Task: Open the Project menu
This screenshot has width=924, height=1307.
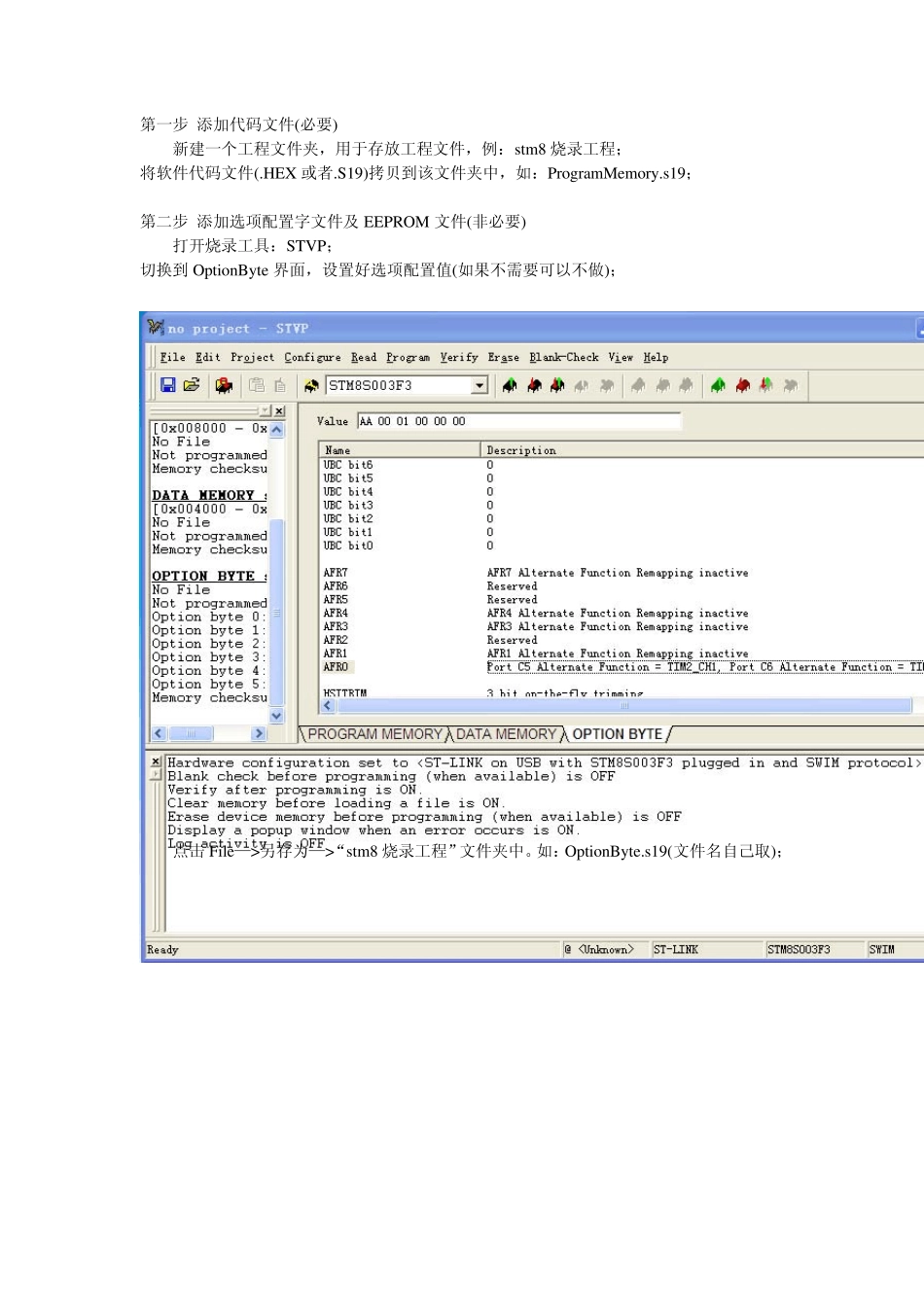Action: [253, 357]
